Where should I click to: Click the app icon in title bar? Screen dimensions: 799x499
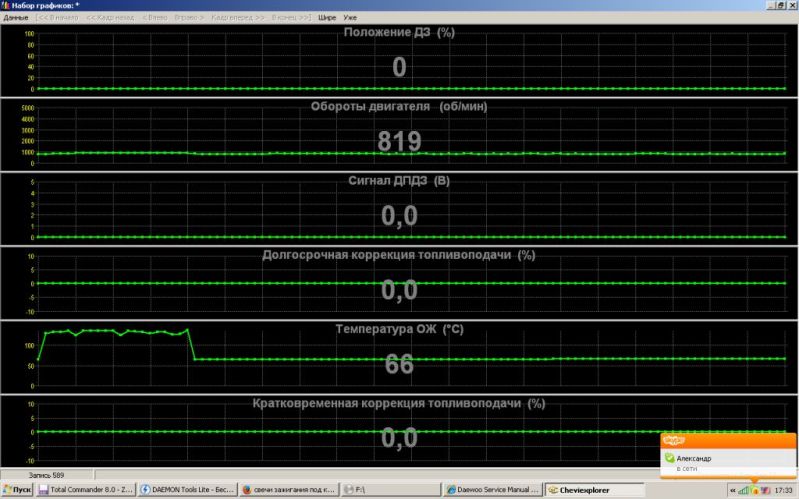click(x=6, y=5)
